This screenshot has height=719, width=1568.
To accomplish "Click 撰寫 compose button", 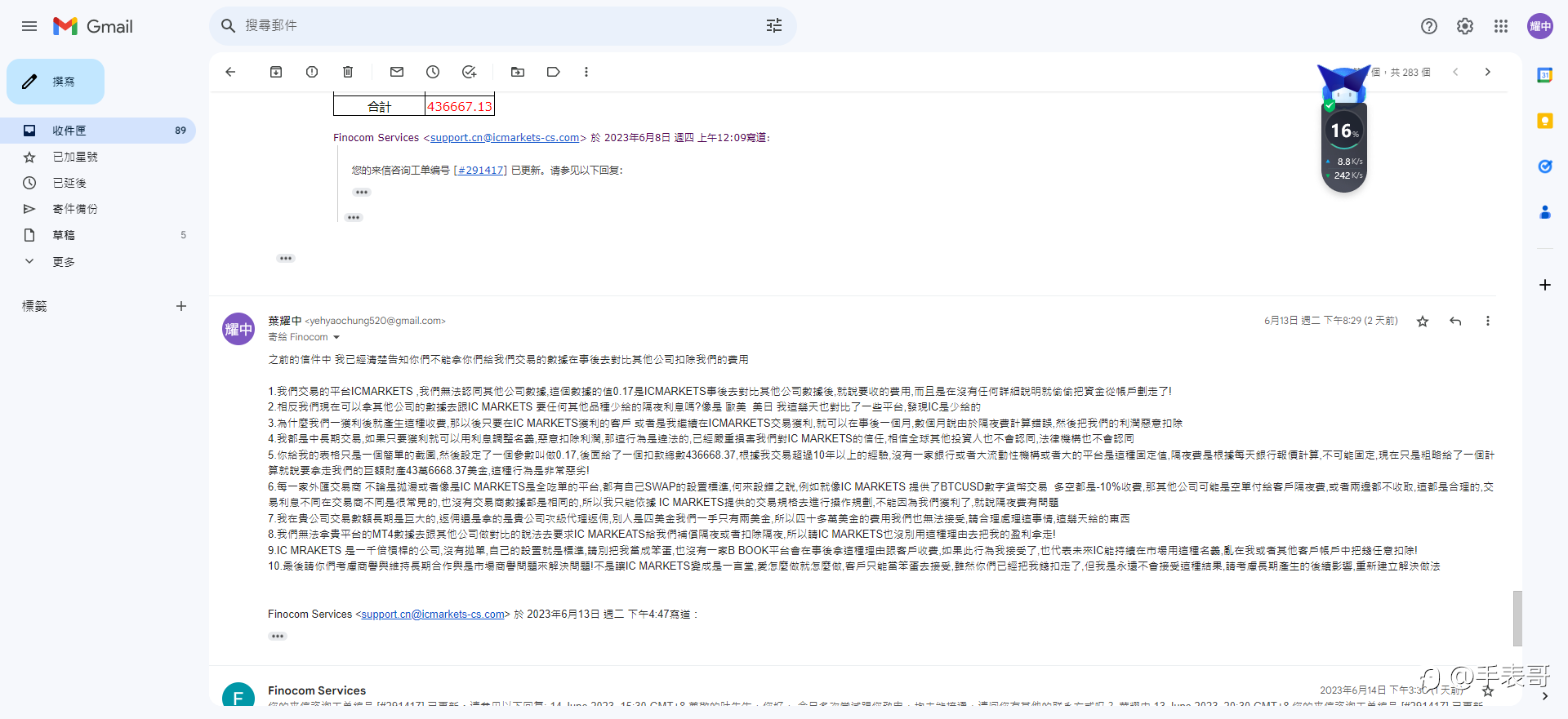I will [x=56, y=82].
